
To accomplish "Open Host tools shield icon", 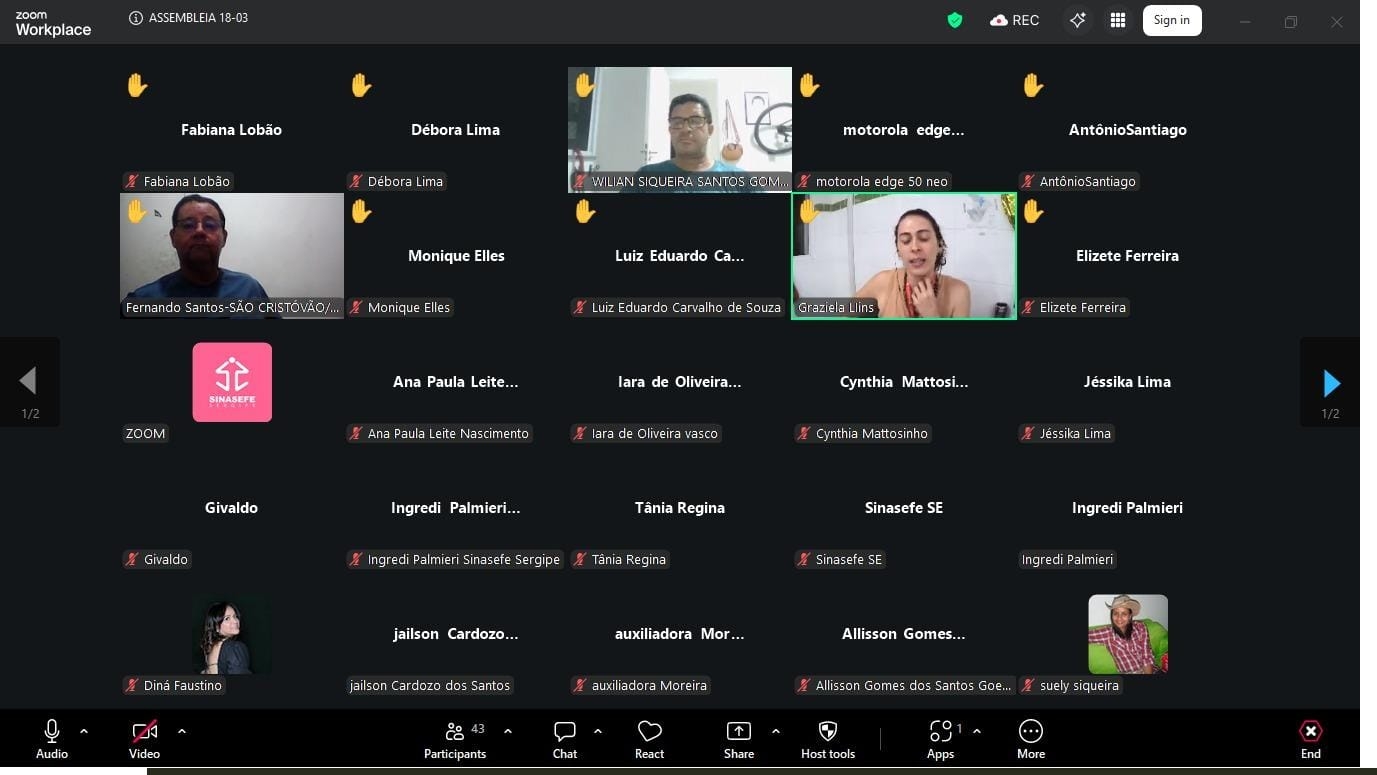I will pyautogui.click(x=827, y=740).
